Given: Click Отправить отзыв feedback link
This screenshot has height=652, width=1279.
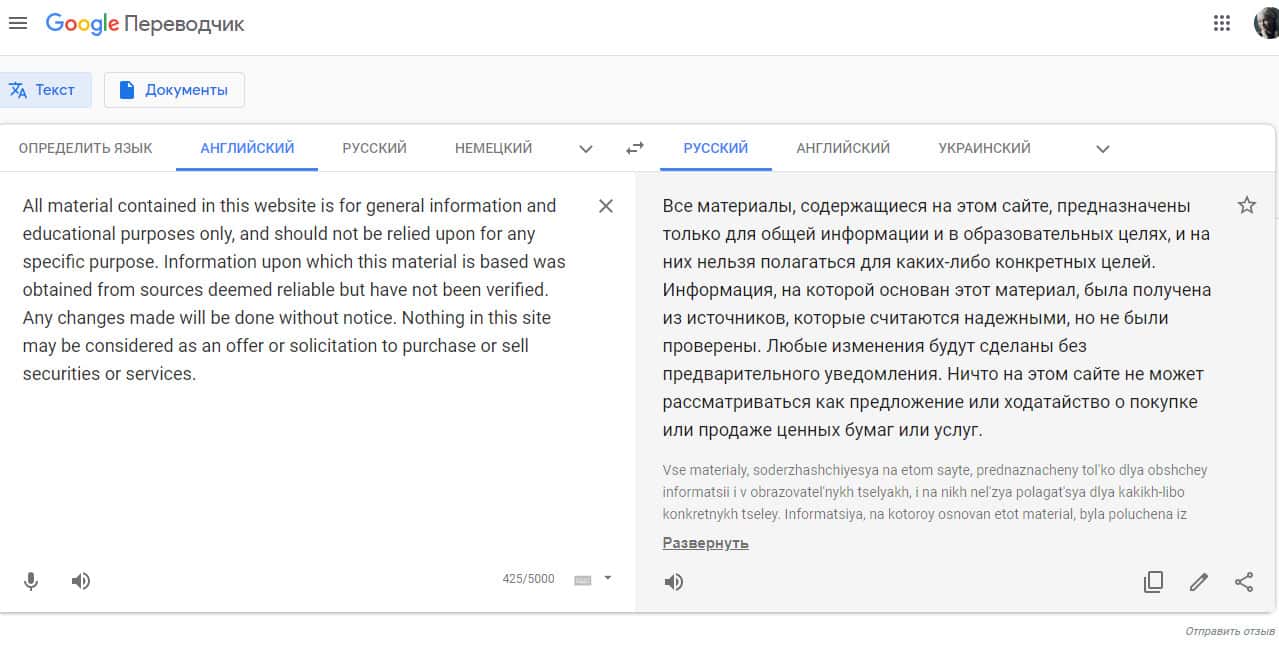Looking at the screenshot, I should (1229, 631).
